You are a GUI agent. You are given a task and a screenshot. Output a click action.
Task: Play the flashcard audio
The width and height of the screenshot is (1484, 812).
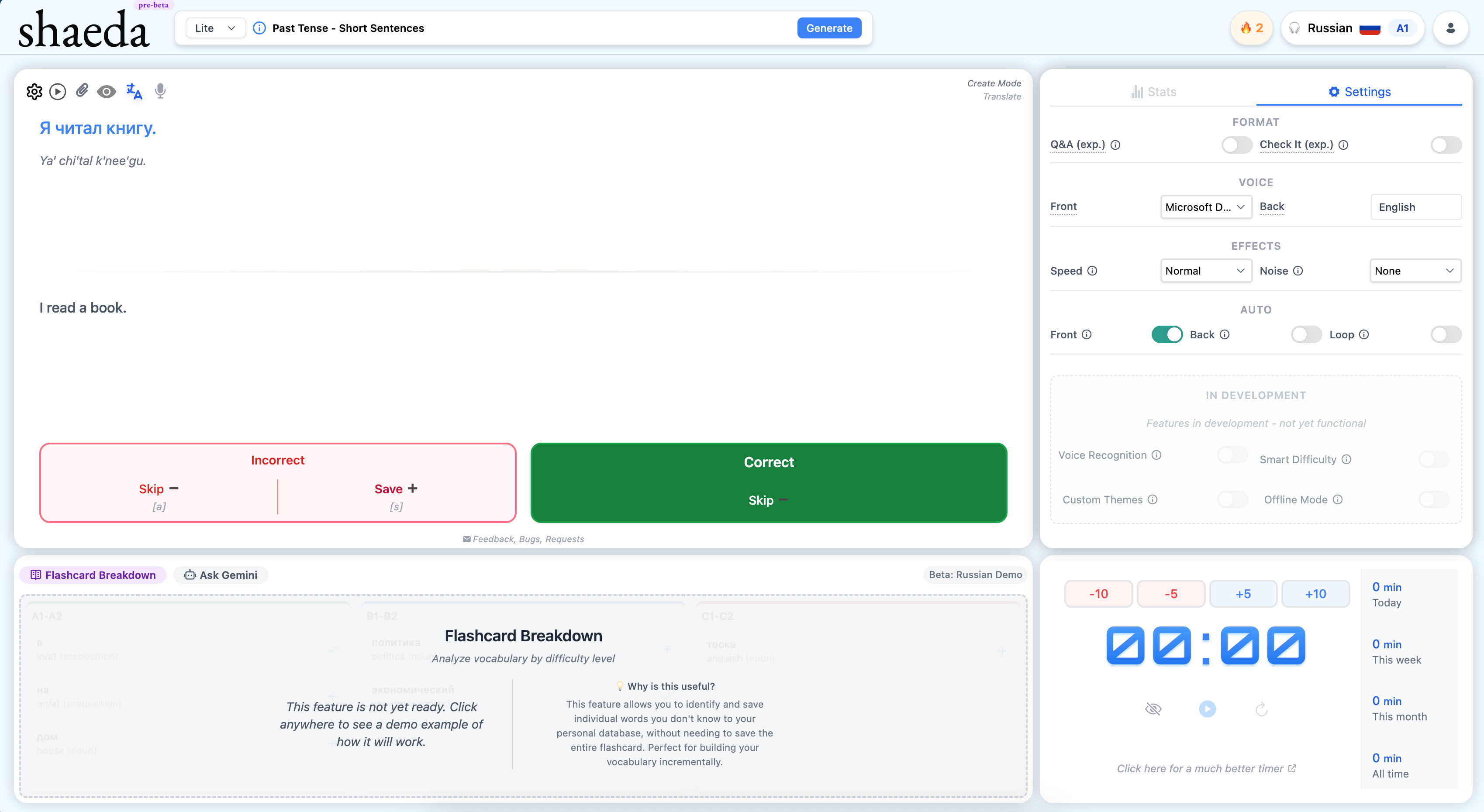pos(58,92)
